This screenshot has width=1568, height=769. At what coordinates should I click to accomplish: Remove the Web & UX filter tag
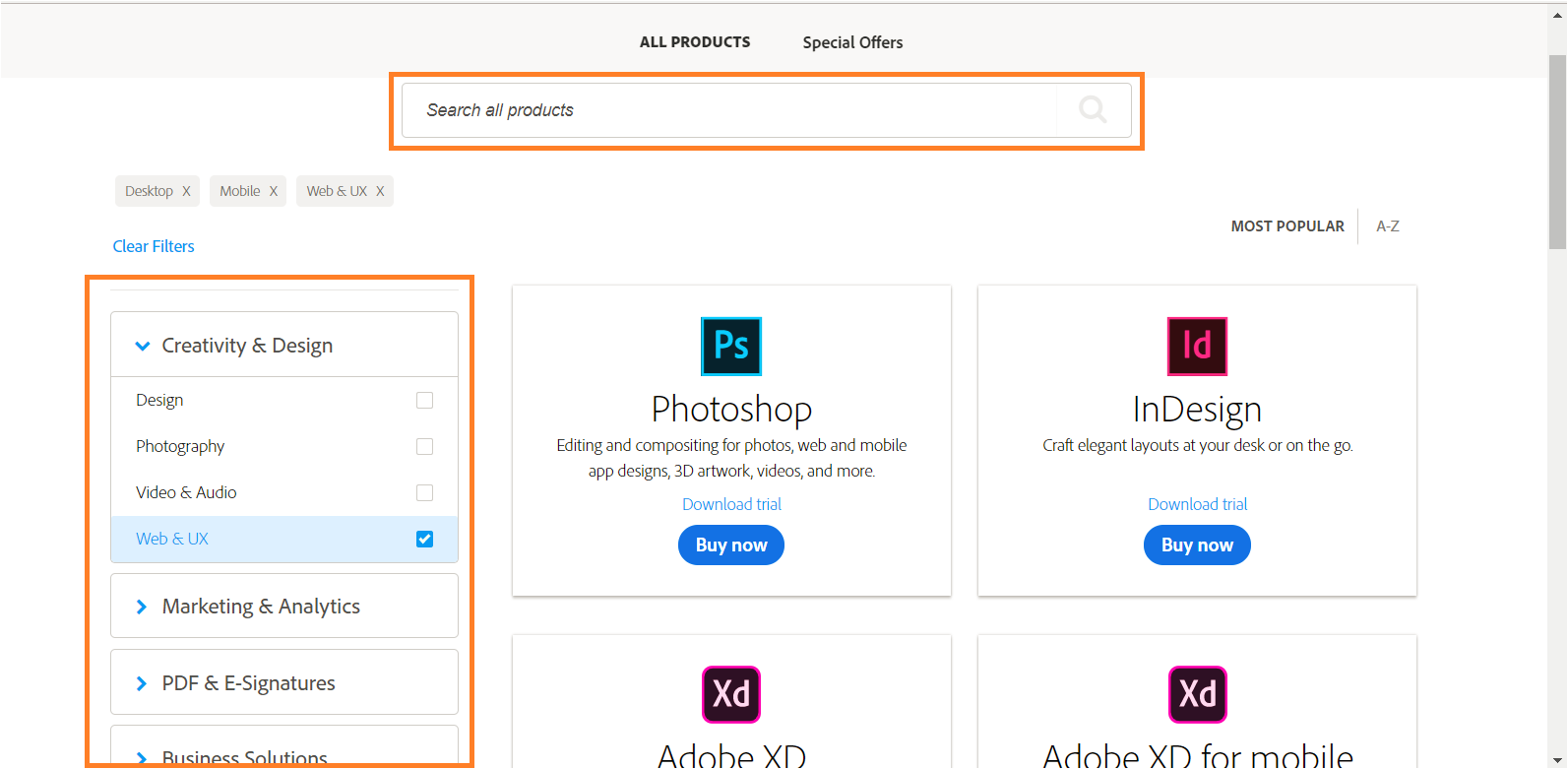[x=380, y=191]
